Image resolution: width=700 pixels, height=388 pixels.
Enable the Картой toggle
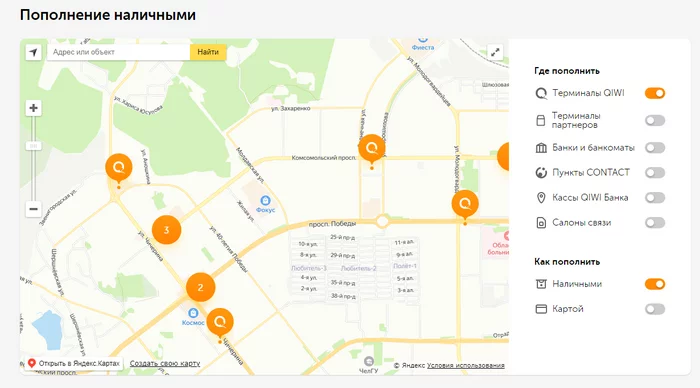click(655, 309)
